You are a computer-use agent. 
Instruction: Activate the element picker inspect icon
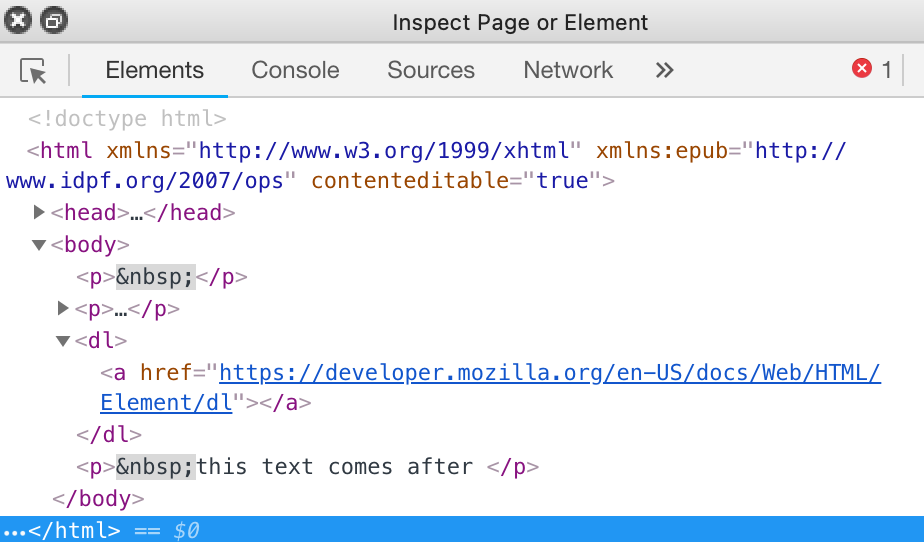click(33, 71)
